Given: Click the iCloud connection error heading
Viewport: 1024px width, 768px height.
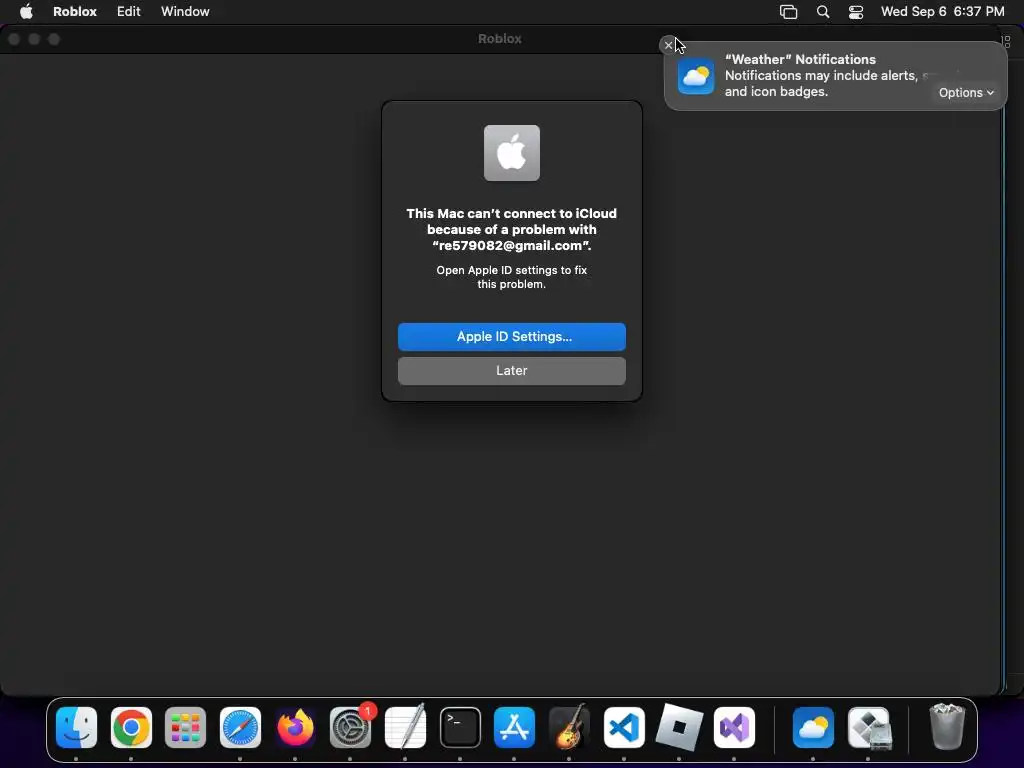Looking at the screenshot, I should [512, 229].
